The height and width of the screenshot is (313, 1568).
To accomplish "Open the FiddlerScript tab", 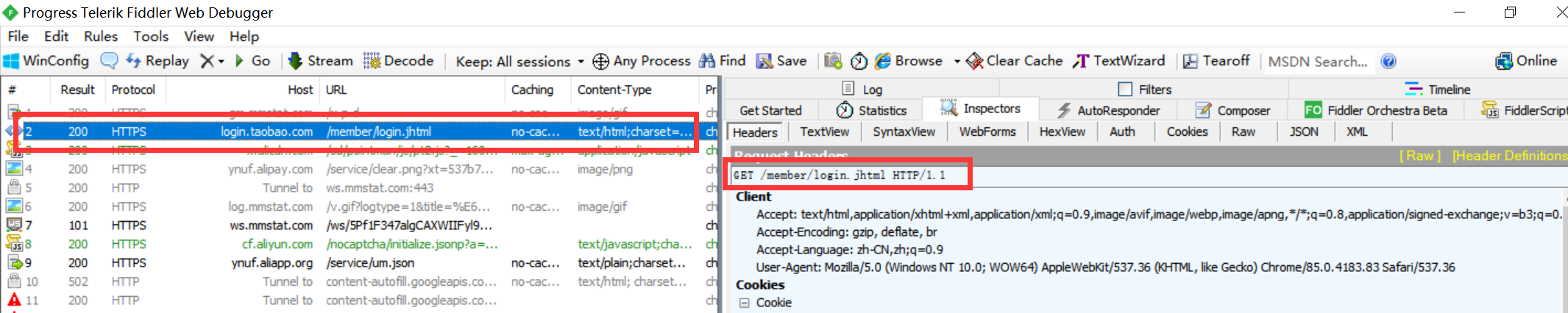I will pyautogui.click(x=1523, y=110).
